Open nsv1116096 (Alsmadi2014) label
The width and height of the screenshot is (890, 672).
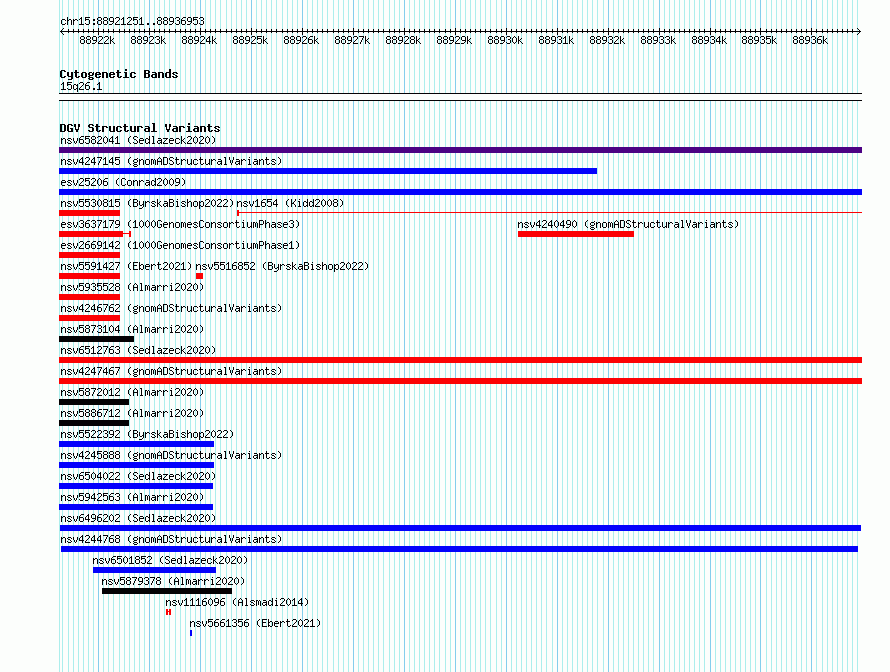click(237, 602)
